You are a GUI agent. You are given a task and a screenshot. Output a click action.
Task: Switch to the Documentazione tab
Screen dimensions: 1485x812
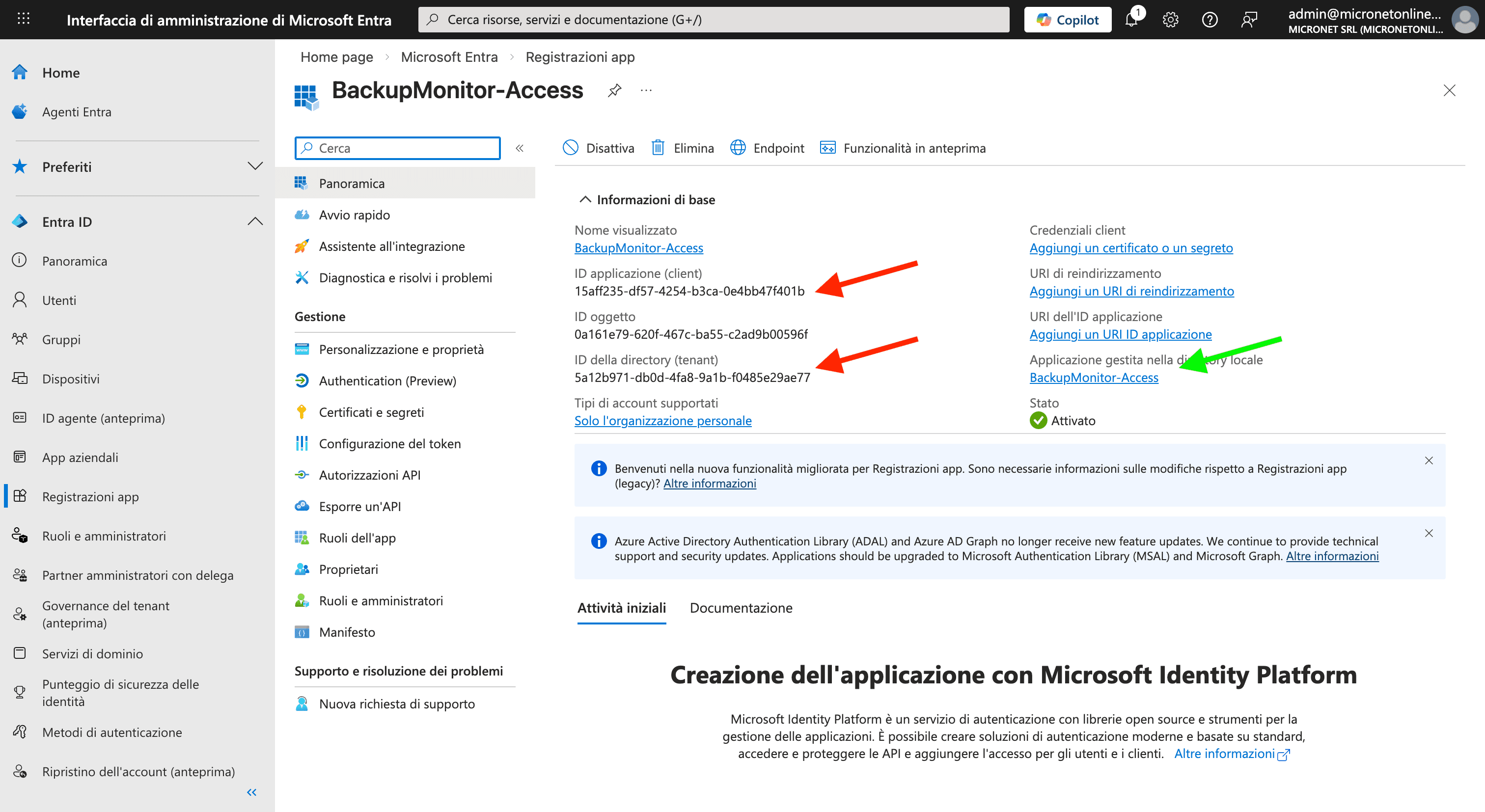(x=741, y=608)
